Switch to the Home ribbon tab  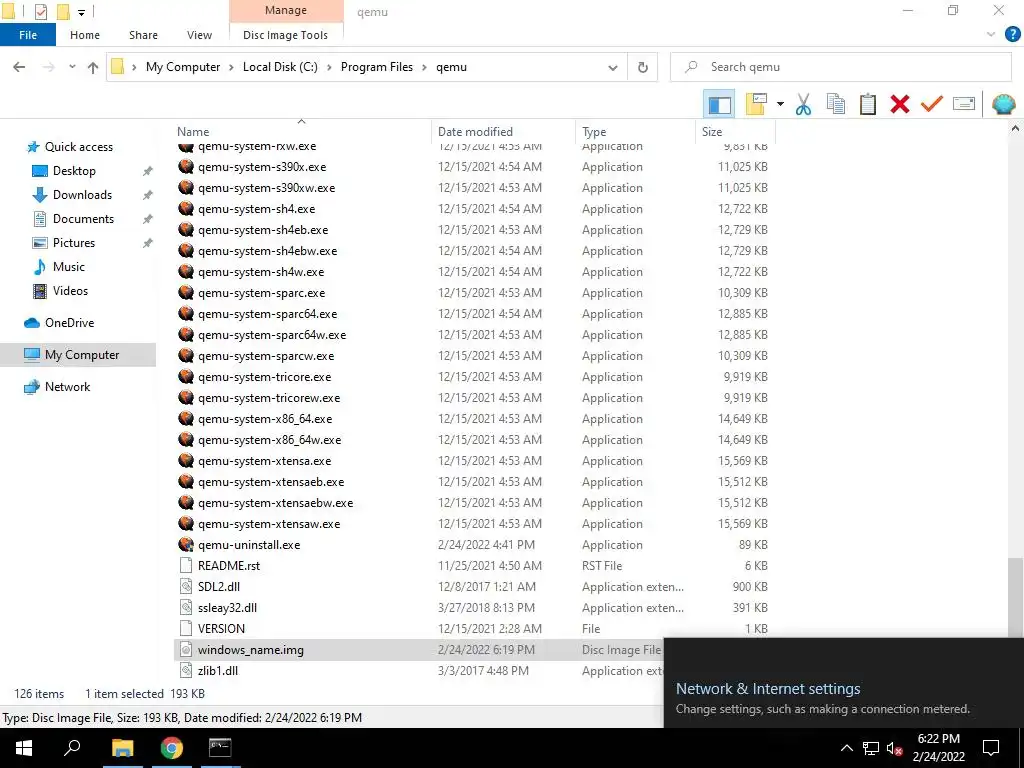(x=85, y=35)
